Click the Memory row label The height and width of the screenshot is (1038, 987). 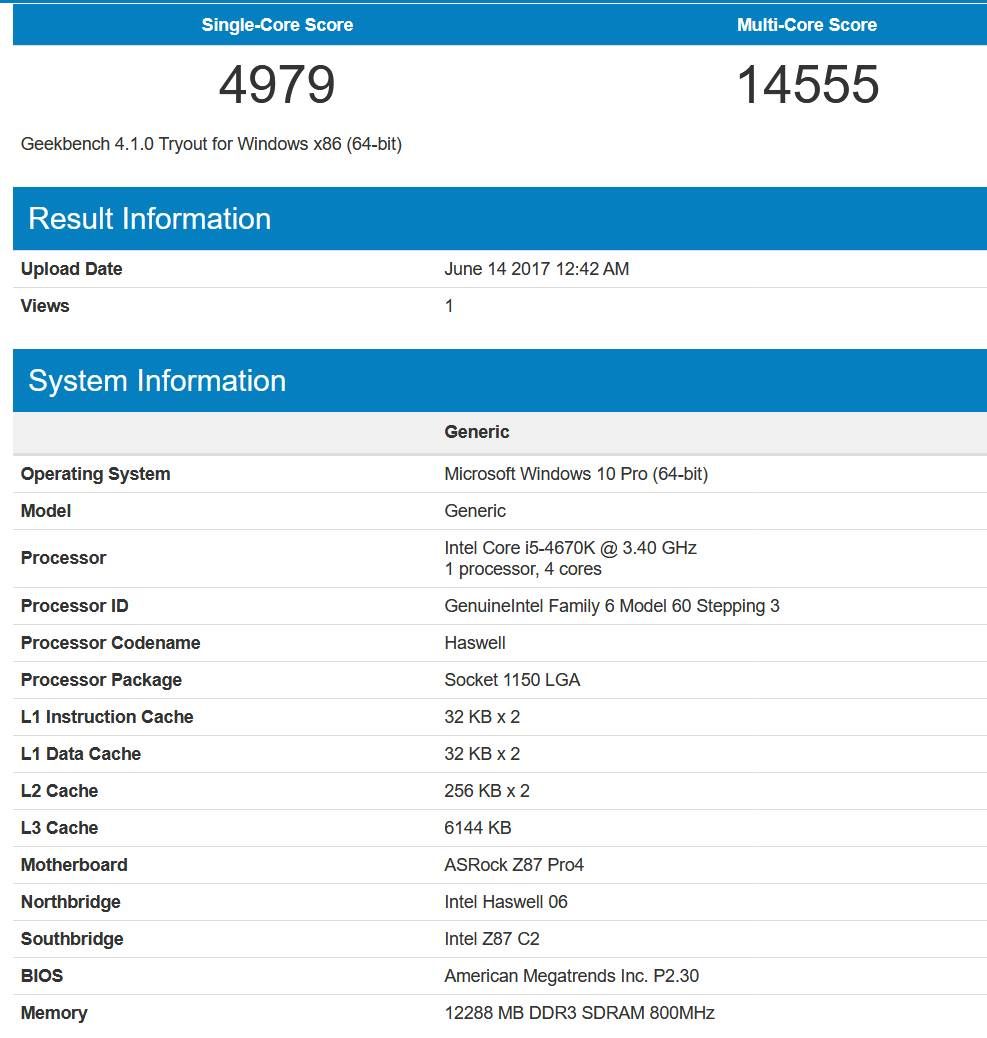54,1014
